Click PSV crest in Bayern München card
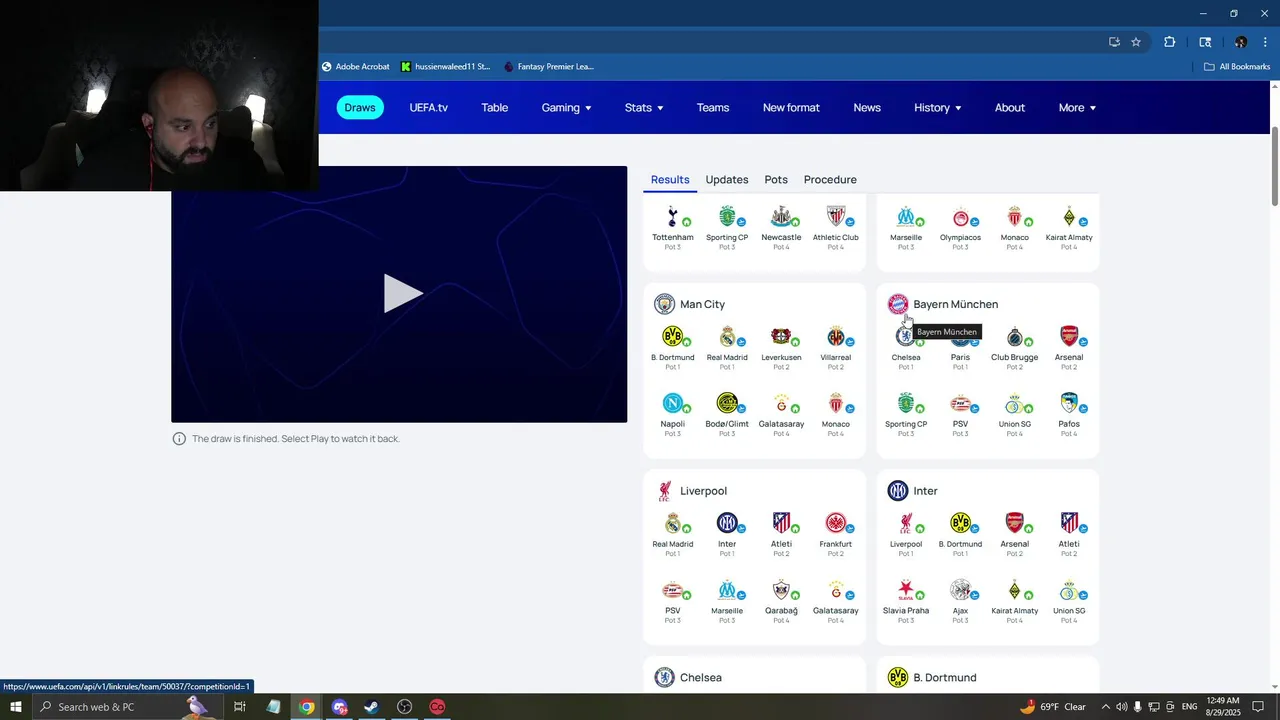Image resolution: width=1280 pixels, height=720 pixels. pyautogui.click(x=960, y=403)
